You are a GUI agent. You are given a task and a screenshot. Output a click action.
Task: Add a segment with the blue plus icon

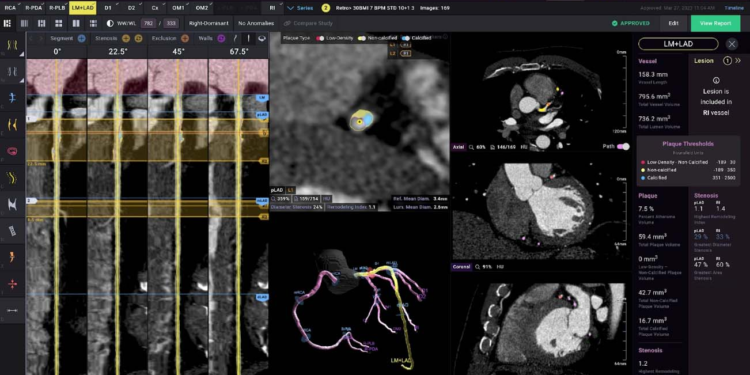pos(82,38)
